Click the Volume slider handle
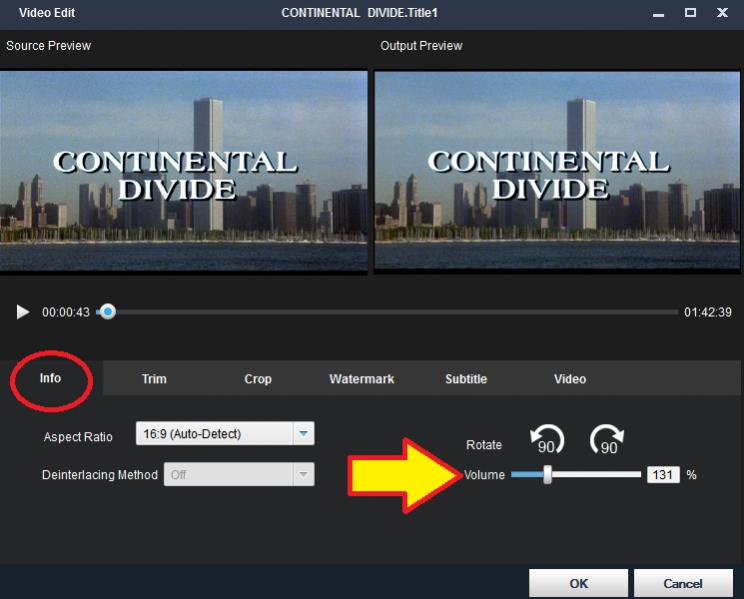Viewport: 744px width, 599px height. [x=548, y=475]
